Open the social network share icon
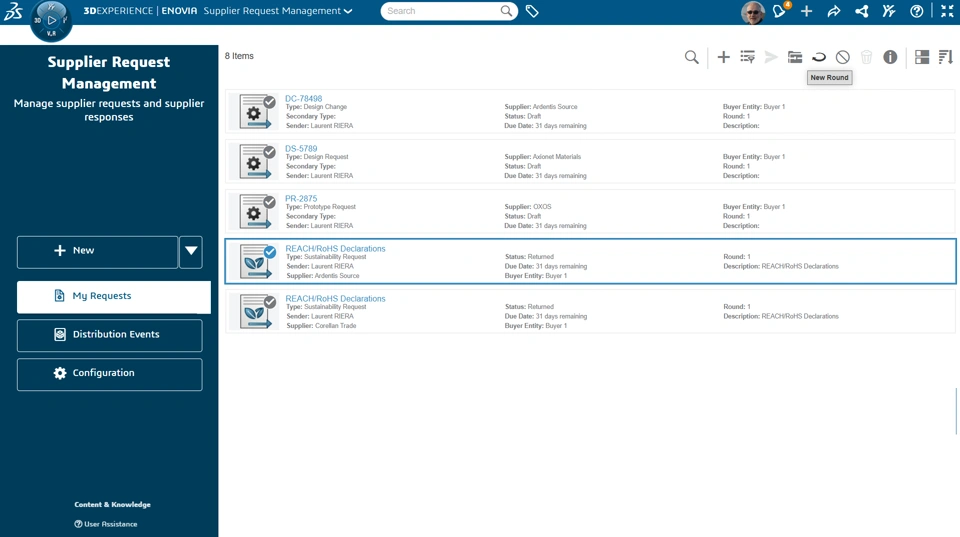This screenshot has width=960, height=537. (x=861, y=11)
